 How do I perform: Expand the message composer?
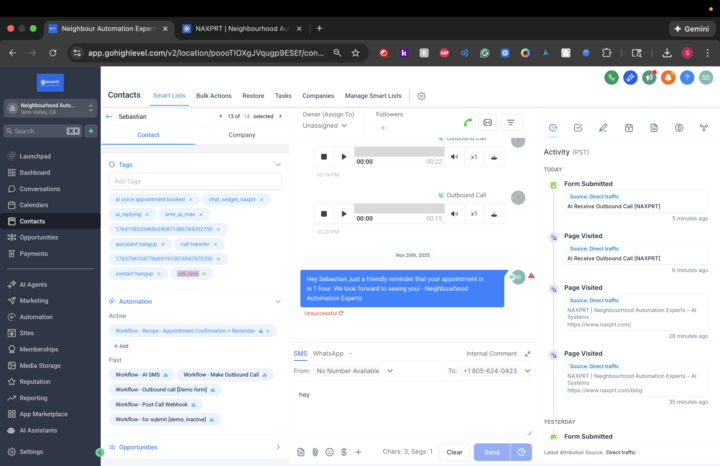coord(528,354)
